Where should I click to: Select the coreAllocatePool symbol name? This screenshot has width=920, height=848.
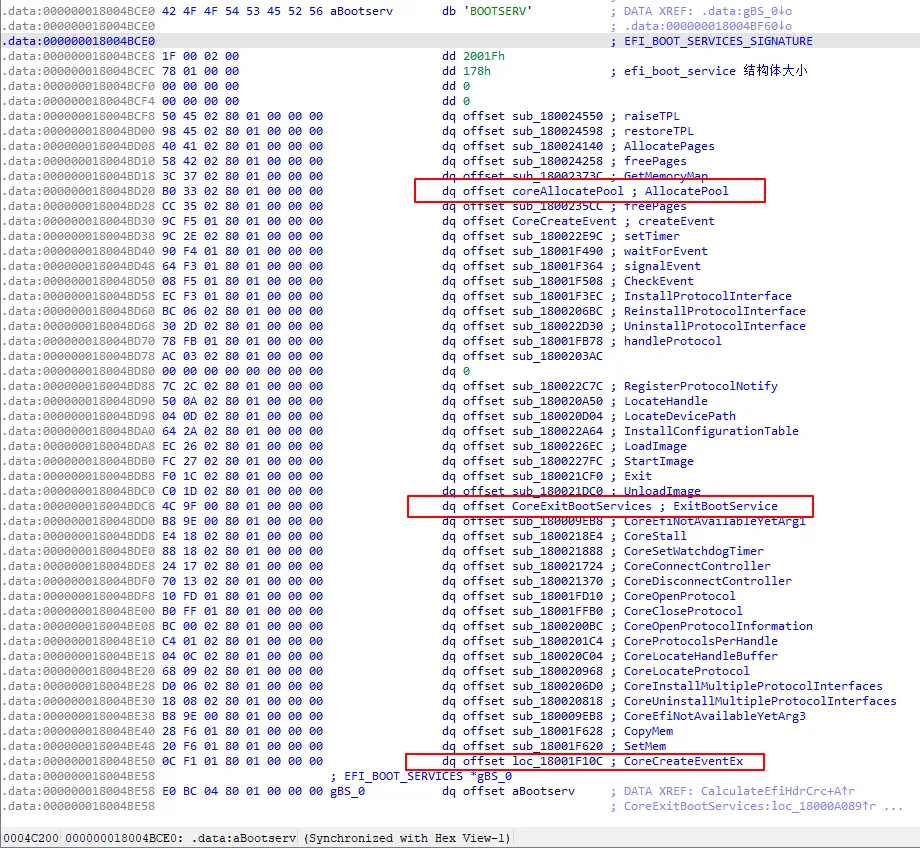coord(568,191)
